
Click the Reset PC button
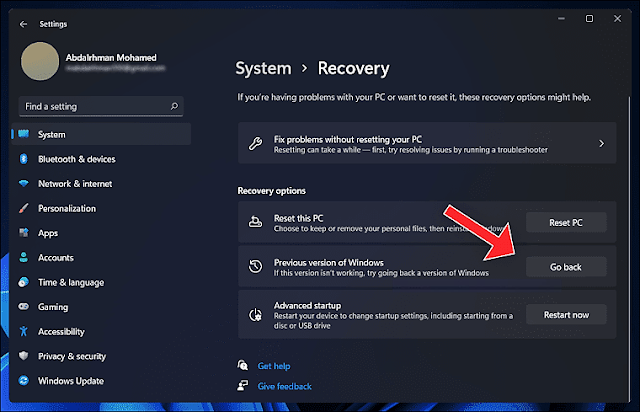click(566, 223)
